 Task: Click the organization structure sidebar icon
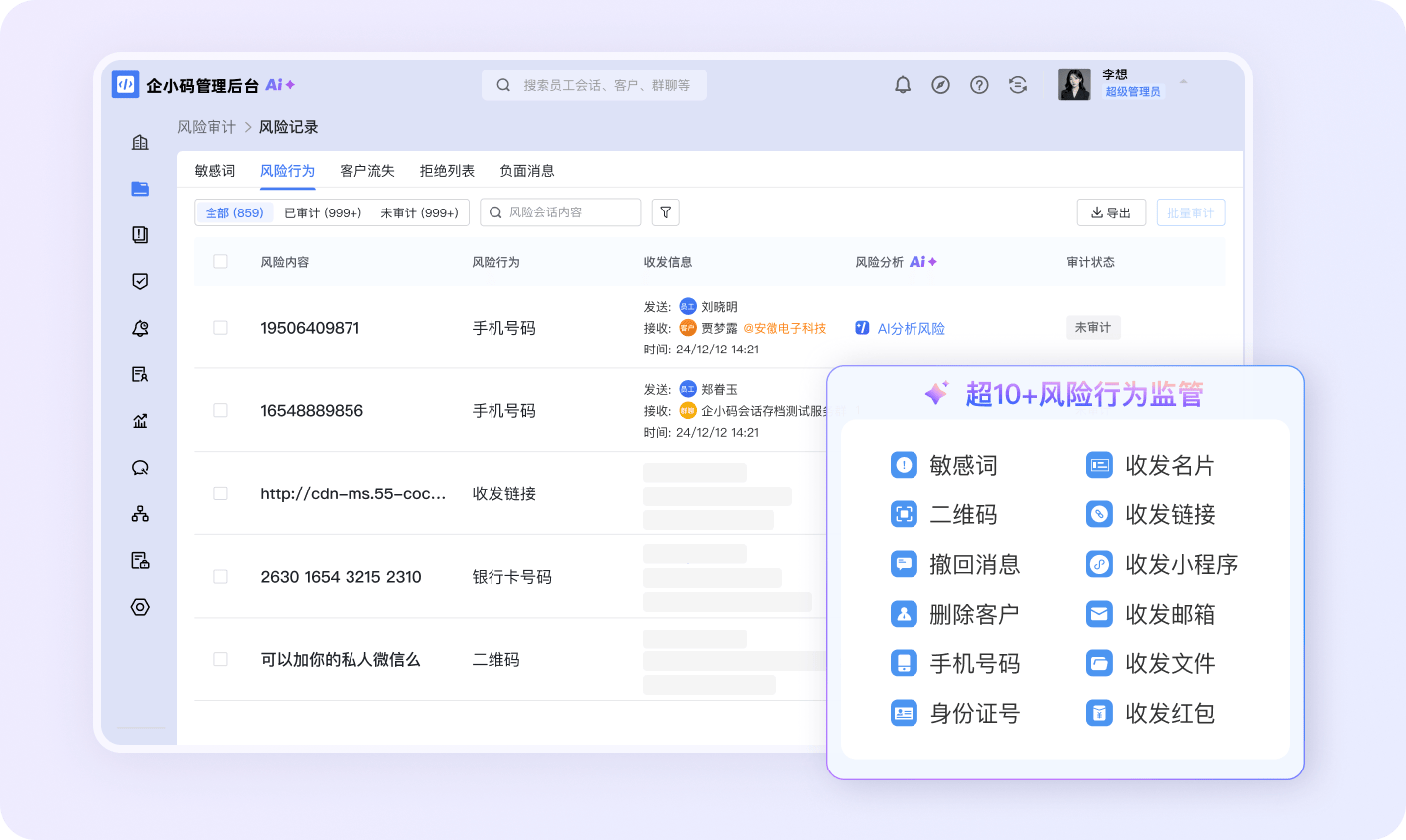click(140, 514)
